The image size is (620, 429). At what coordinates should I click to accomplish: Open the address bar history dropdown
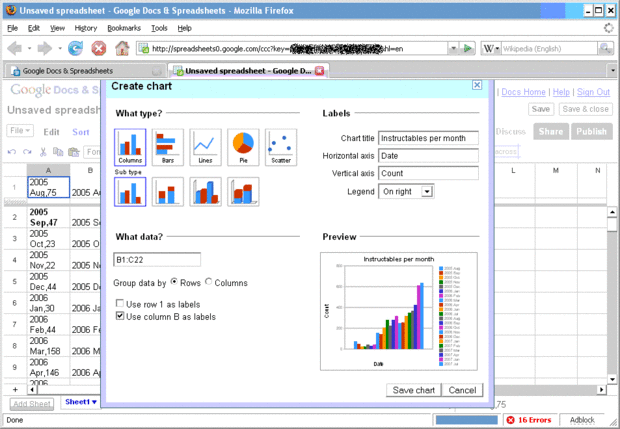[x=454, y=49]
